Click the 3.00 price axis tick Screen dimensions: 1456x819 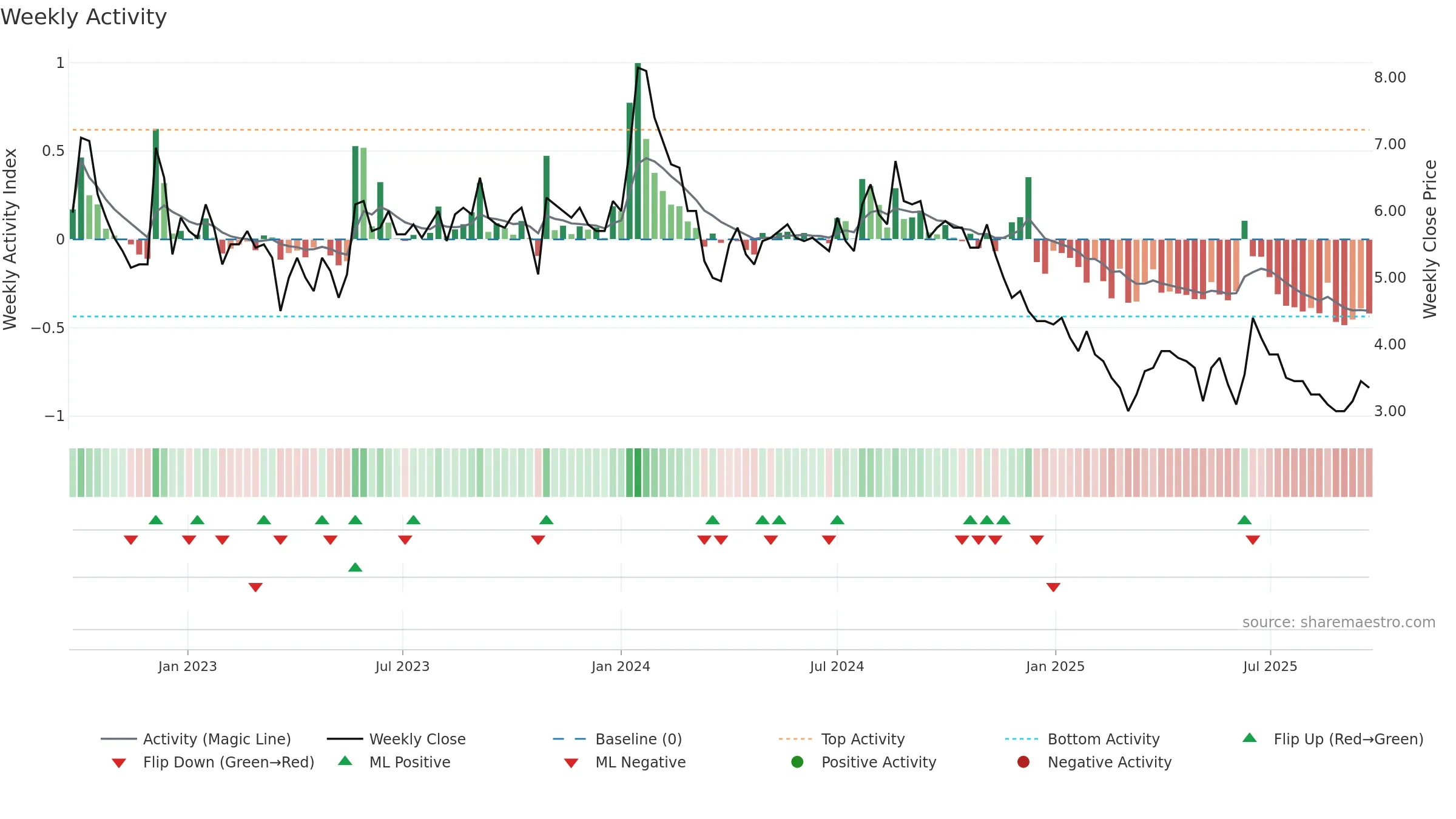[x=1390, y=411]
